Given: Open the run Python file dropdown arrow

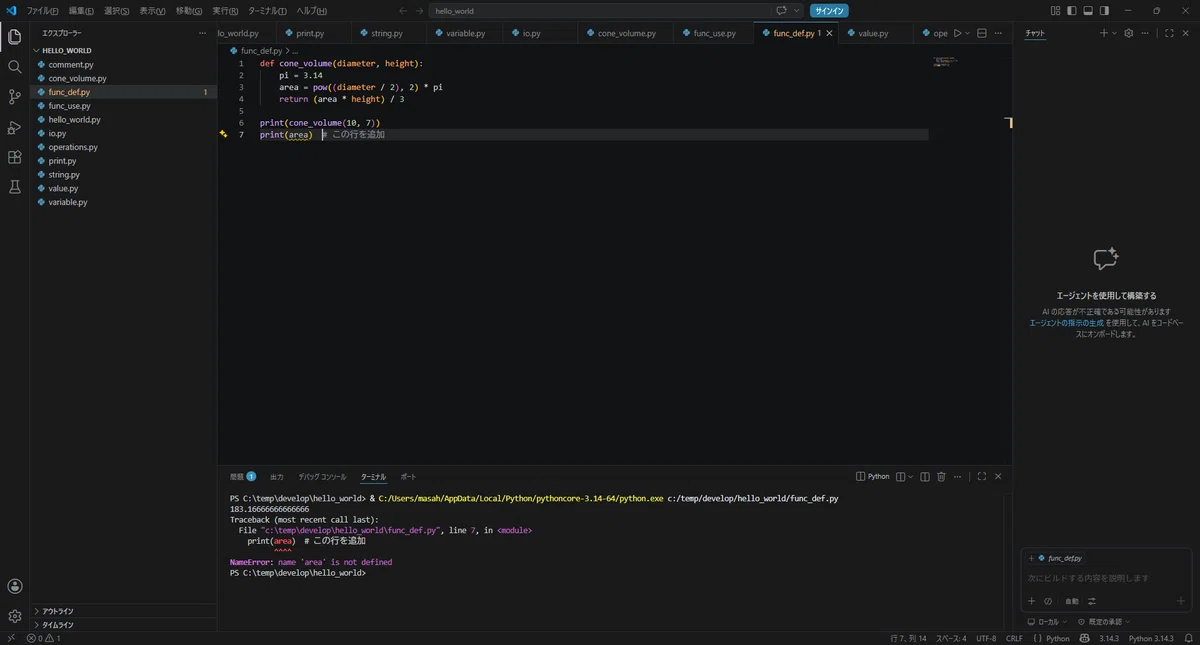Looking at the screenshot, I should [967, 33].
